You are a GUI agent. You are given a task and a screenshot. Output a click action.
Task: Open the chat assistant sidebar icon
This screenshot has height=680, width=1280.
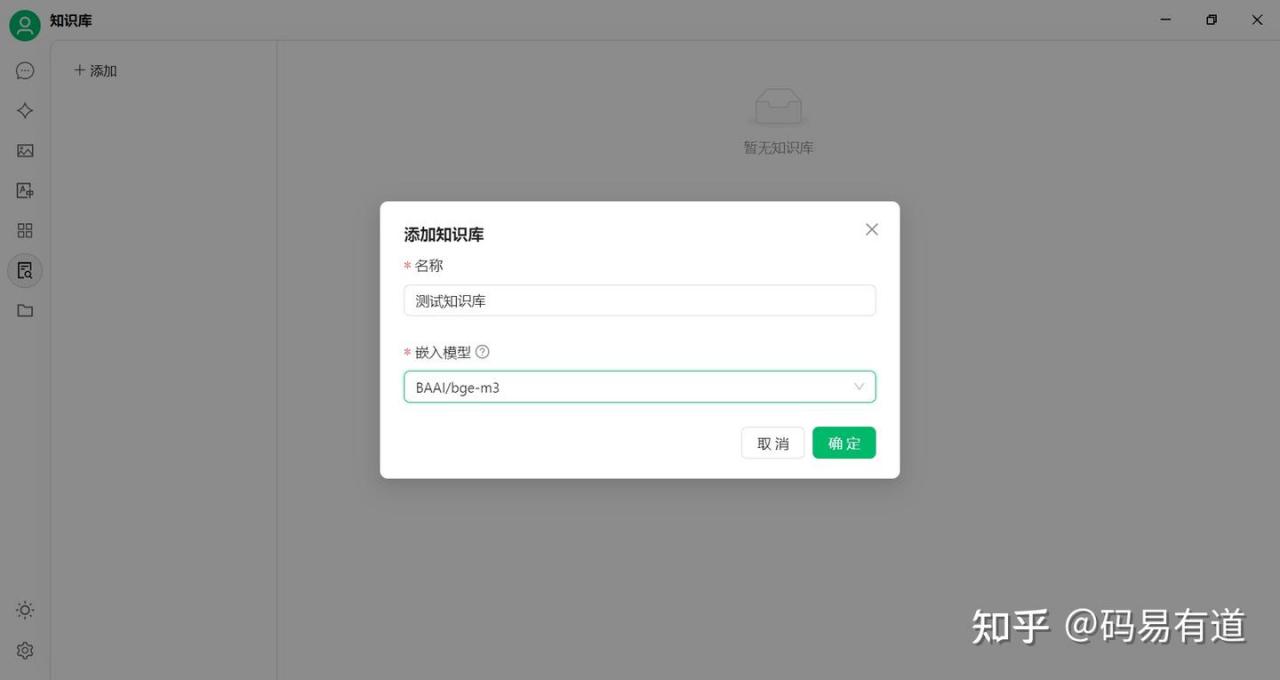[25, 71]
